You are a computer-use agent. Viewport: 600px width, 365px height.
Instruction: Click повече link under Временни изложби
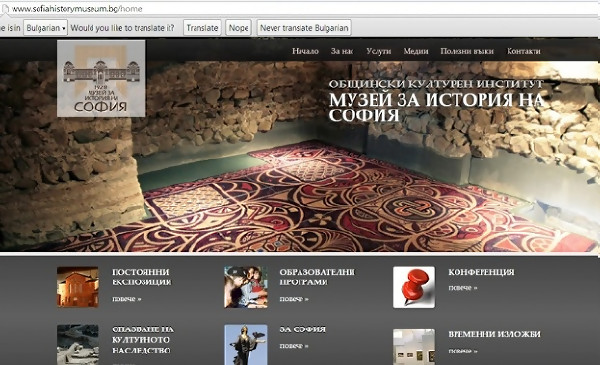click(x=463, y=351)
